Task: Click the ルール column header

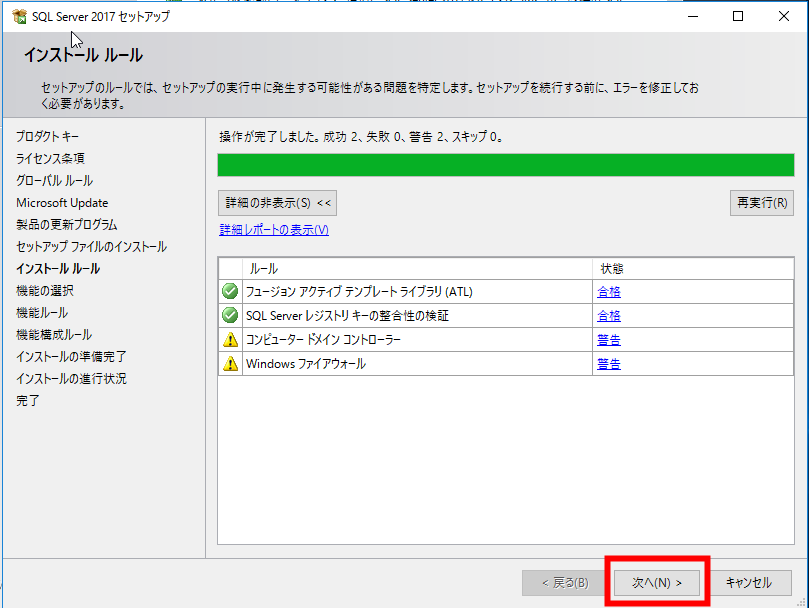Action: tap(417, 269)
